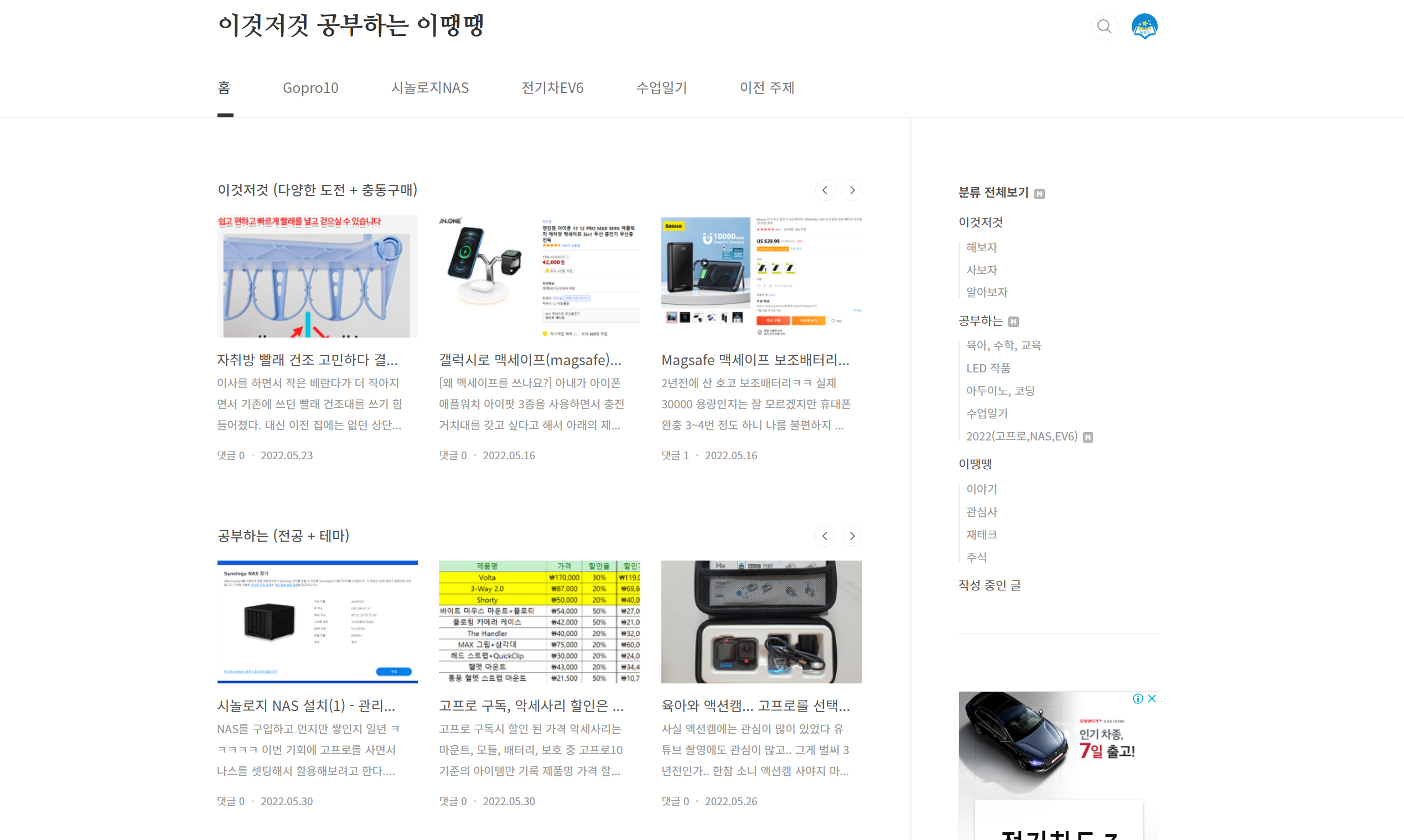
Task: Select the 재테크 sidebar category
Action: click(x=981, y=535)
